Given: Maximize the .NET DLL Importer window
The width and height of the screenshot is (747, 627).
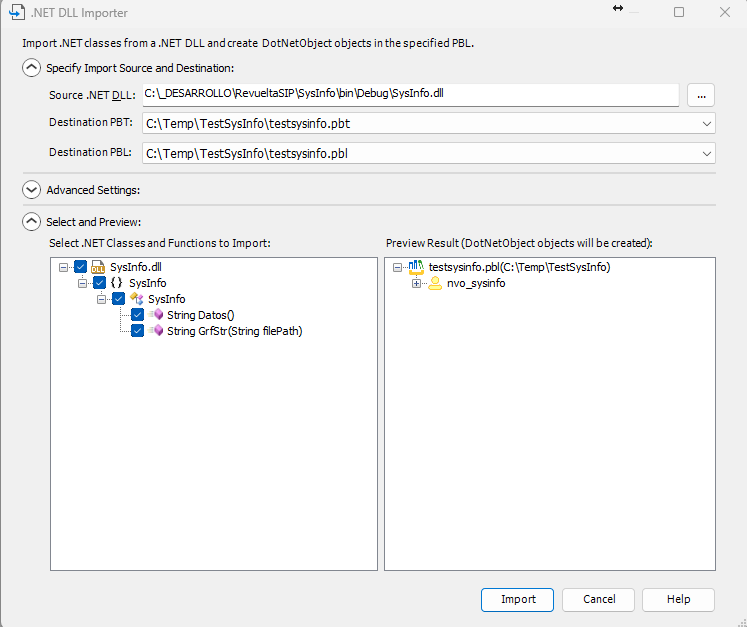Looking at the screenshot, I should click(x=679, y=12).
